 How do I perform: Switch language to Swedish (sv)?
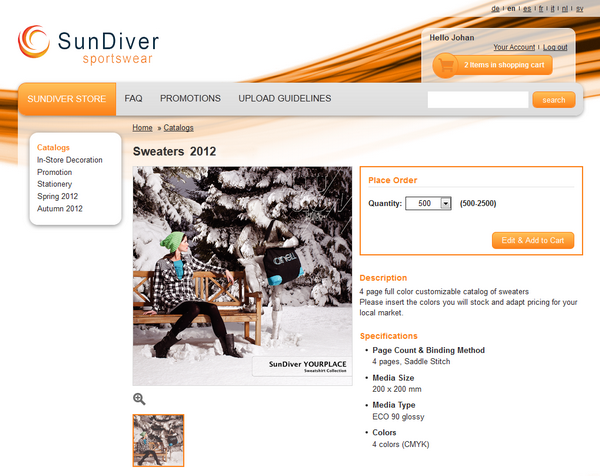[578, 9]
